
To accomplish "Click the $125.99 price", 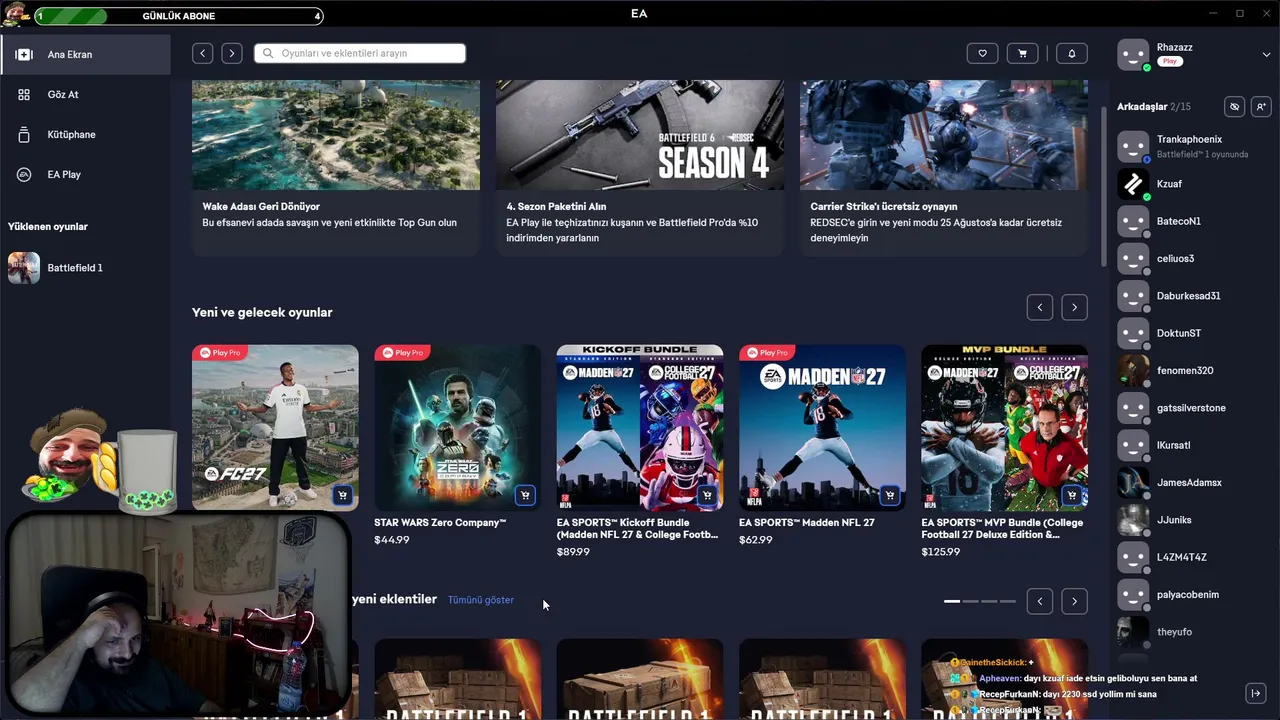I will [941, 552].
